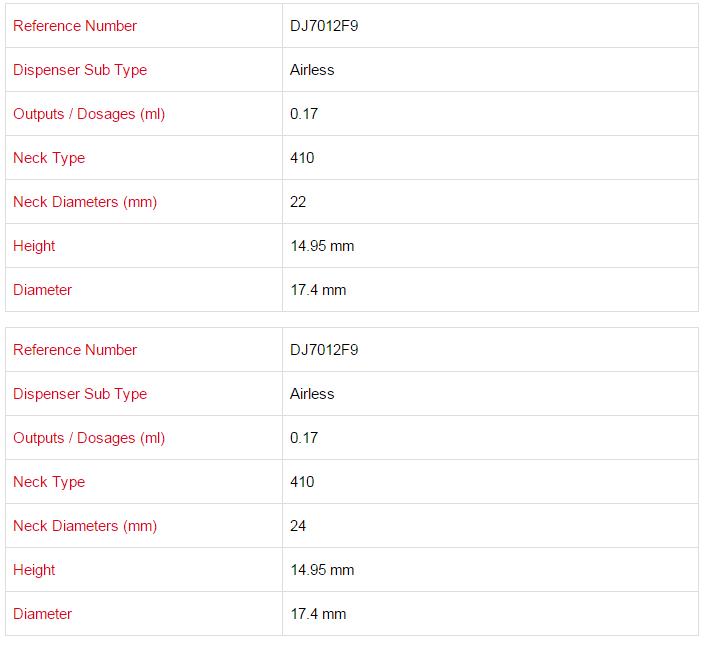This screenshot has height=647, width=704.
Task: Click 'Neck Type' label in second table
Action: [49, 482]
